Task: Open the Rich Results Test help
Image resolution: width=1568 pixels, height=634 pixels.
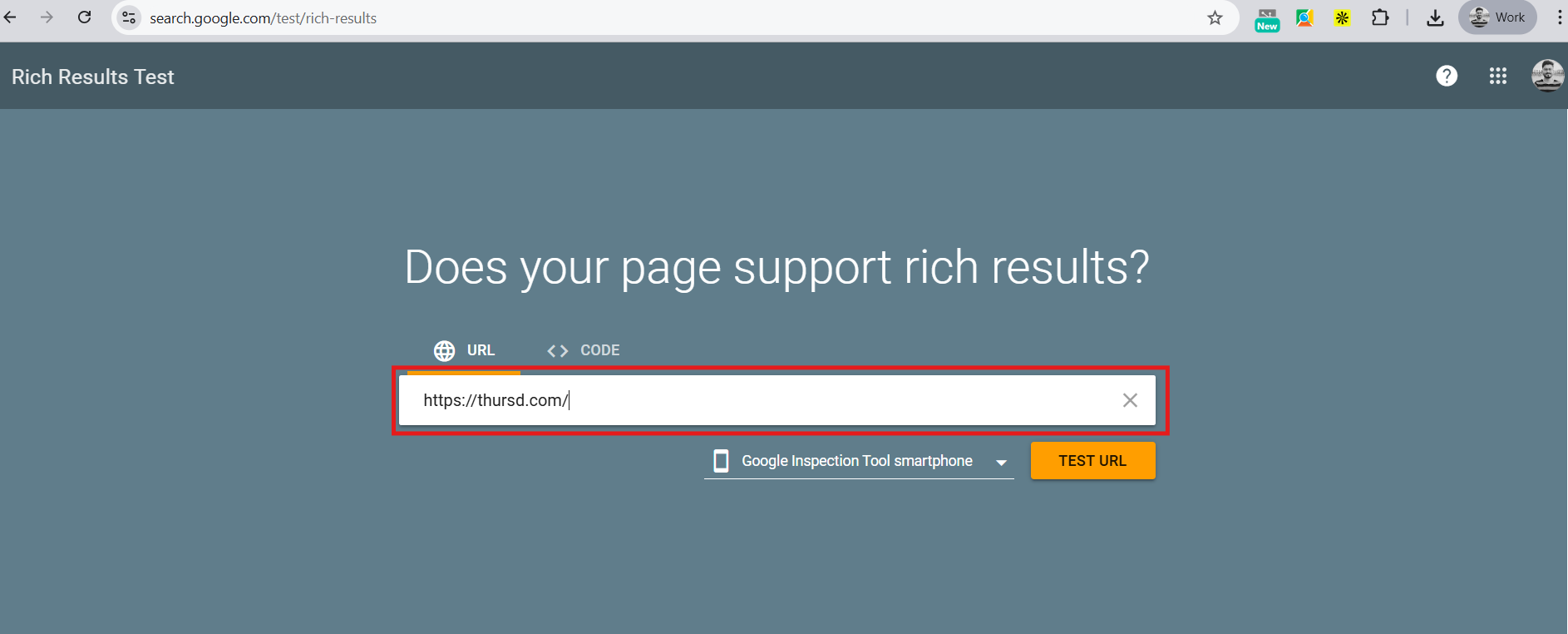Action: coord(1447,76)
